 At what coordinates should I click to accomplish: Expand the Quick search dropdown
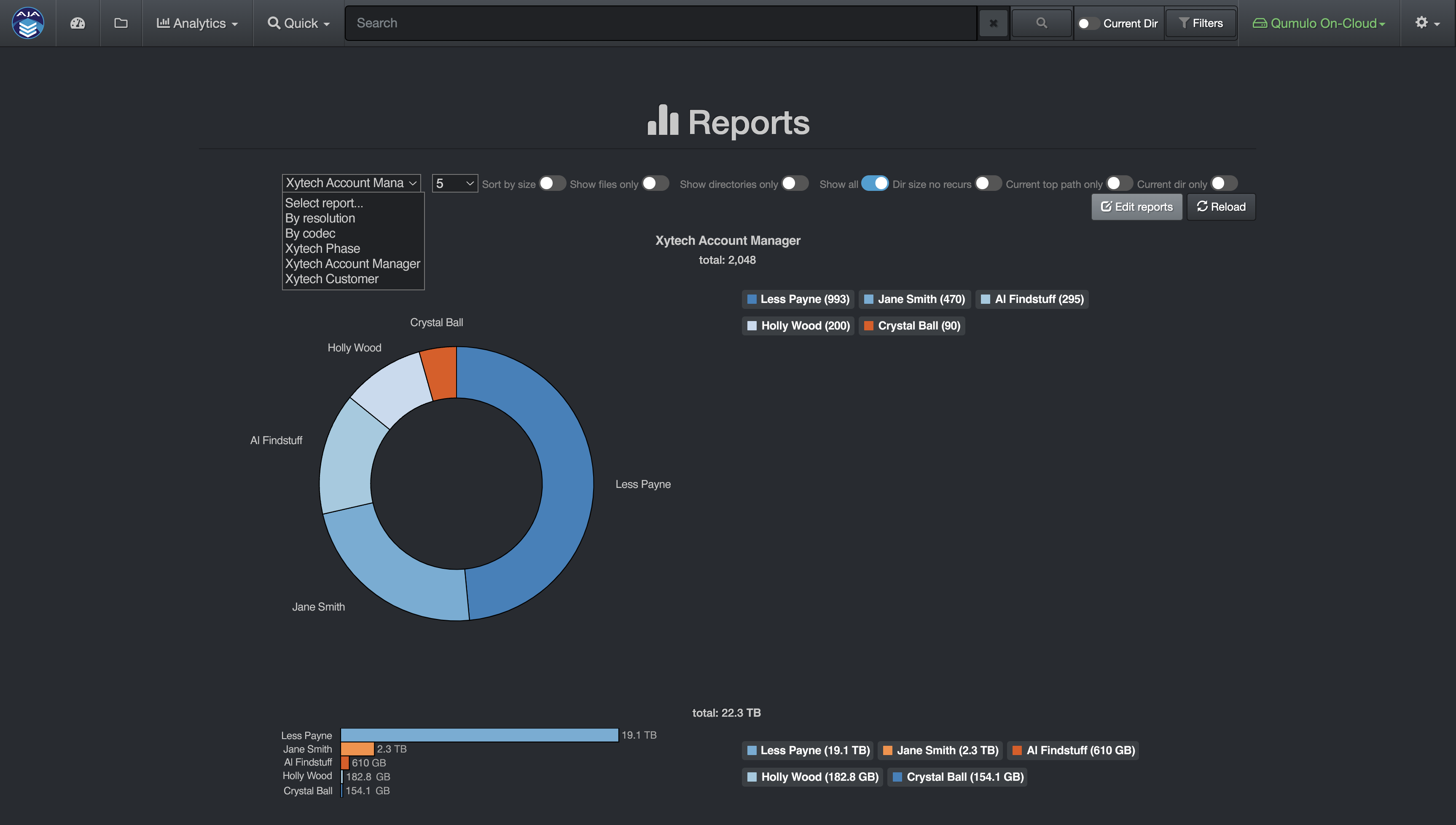[x=297, y=23]
